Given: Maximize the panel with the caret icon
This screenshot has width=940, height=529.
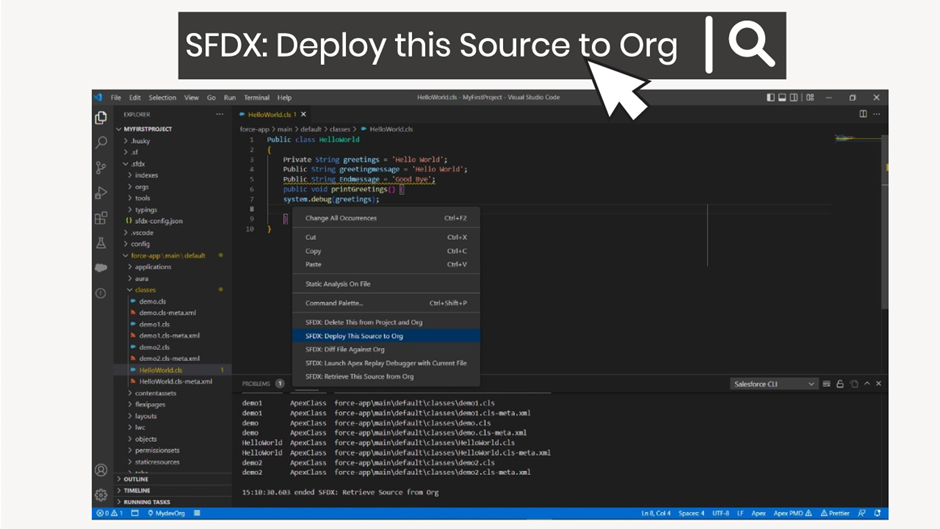Looking at the screenshot, I should pos(867,384).
